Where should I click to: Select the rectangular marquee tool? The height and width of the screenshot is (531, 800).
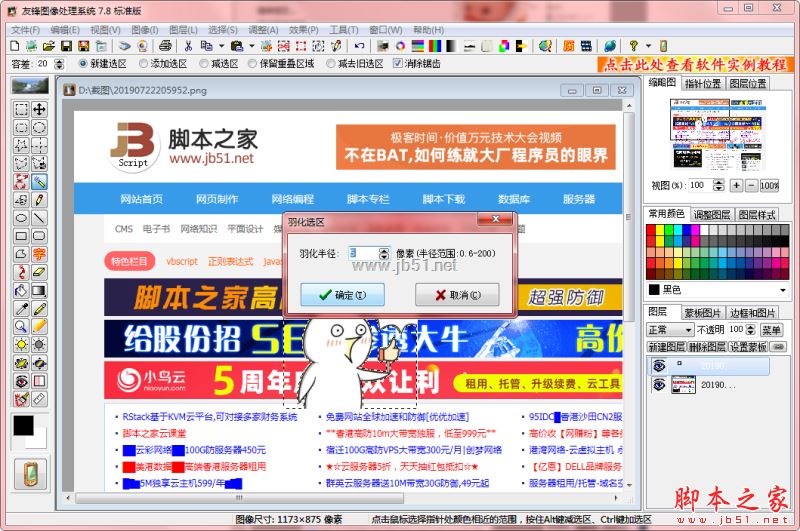21,109
